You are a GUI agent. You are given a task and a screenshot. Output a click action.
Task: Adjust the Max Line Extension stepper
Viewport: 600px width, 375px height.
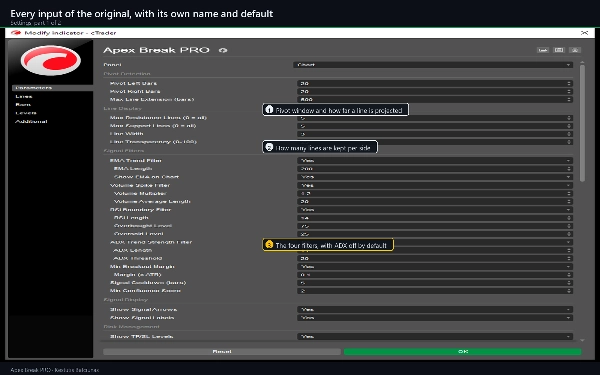click(569, 99)
